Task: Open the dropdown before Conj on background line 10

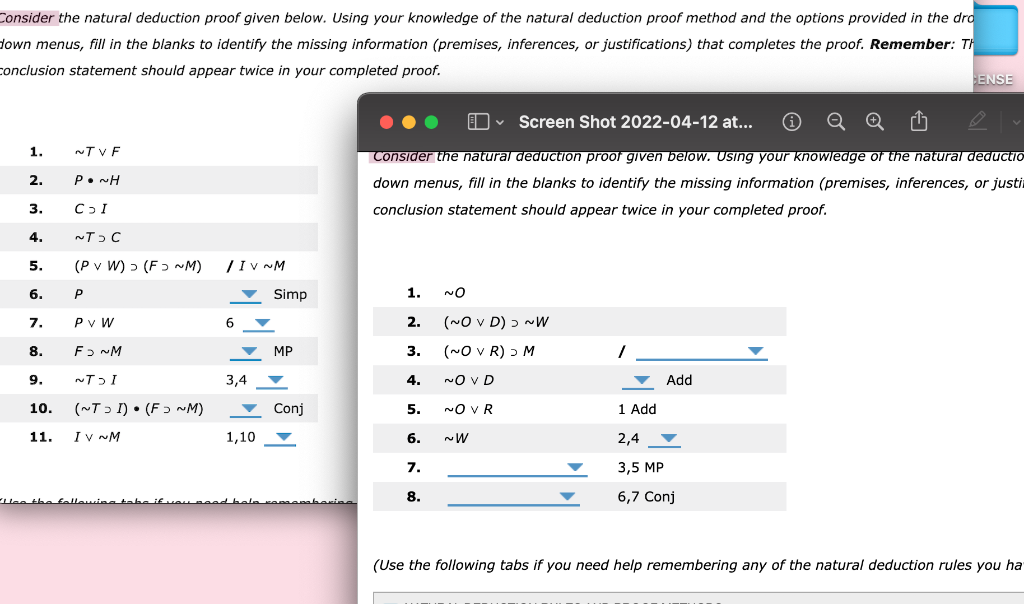Action: [246, 408]
